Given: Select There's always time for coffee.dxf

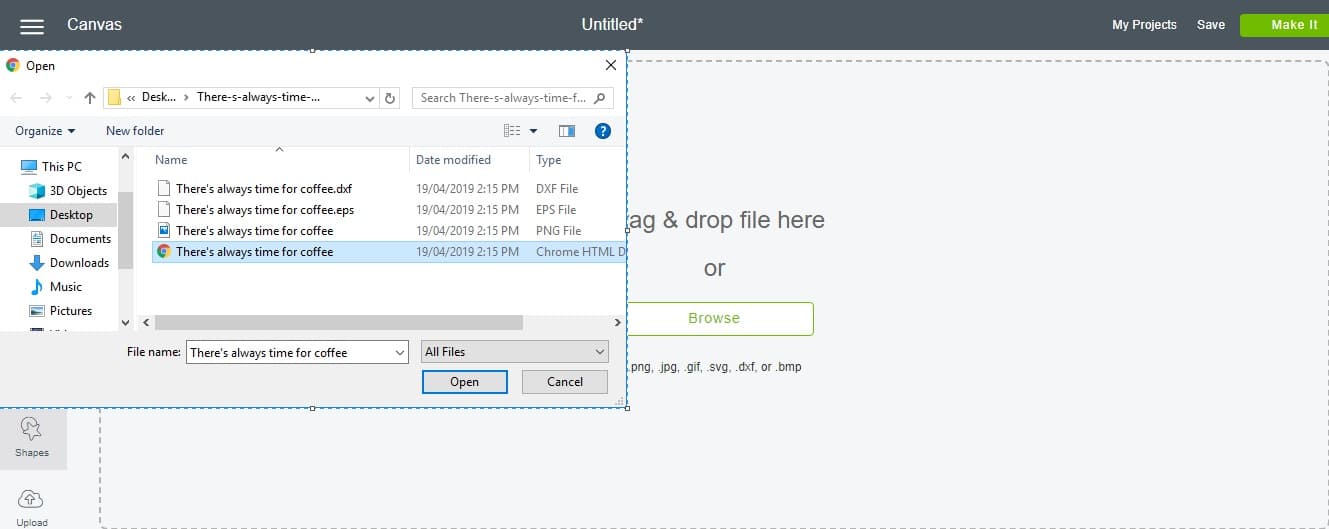Looking at the screenshot, I should (264, 189).
